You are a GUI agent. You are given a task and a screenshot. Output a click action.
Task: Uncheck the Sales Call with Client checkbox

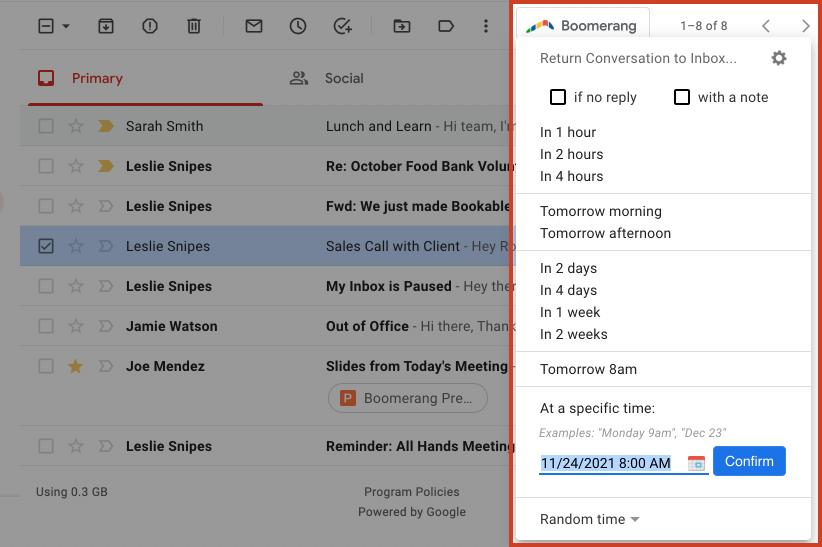pyautogui.click(x=46, y=246)
